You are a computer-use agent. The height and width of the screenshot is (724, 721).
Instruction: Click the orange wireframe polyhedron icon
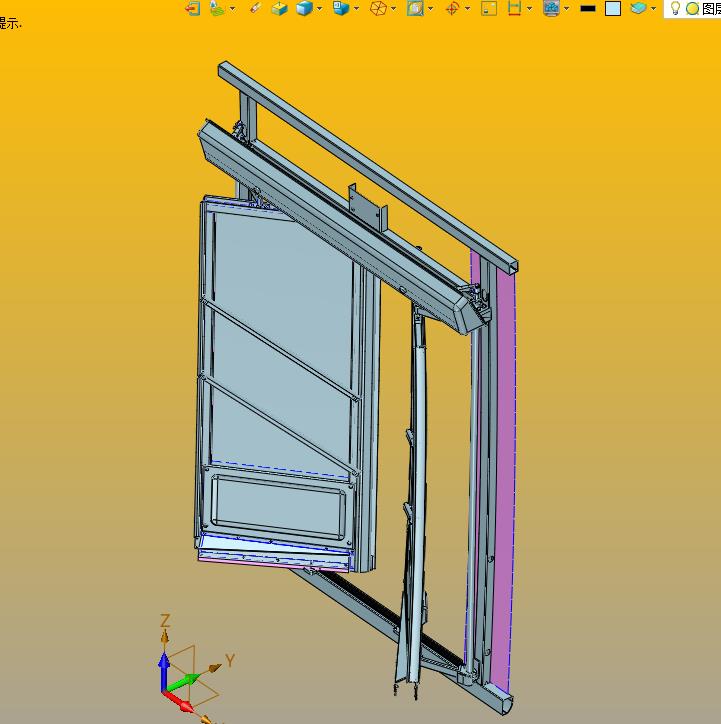point(378,8)
